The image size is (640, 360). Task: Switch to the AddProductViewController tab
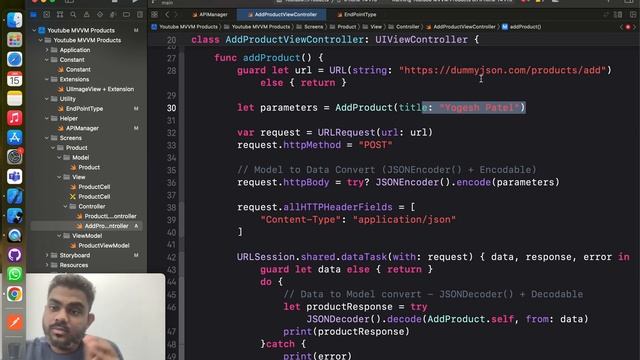coord(282,15)
